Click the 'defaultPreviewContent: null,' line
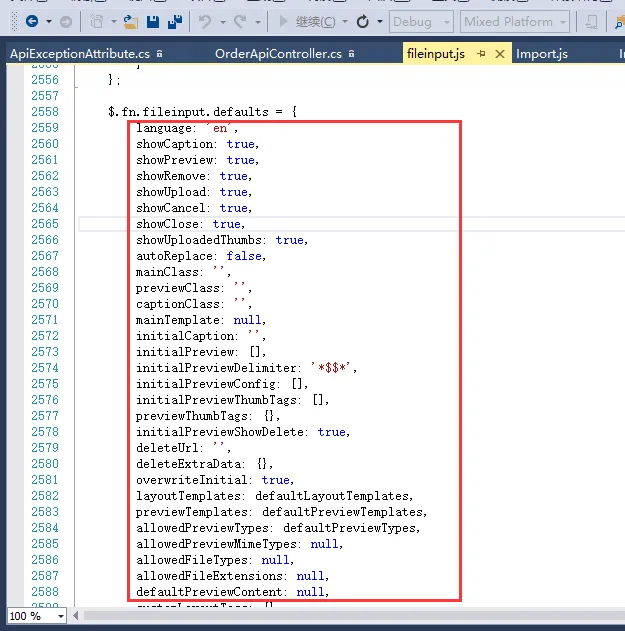The image size is (625, 631). pos(232,592)
